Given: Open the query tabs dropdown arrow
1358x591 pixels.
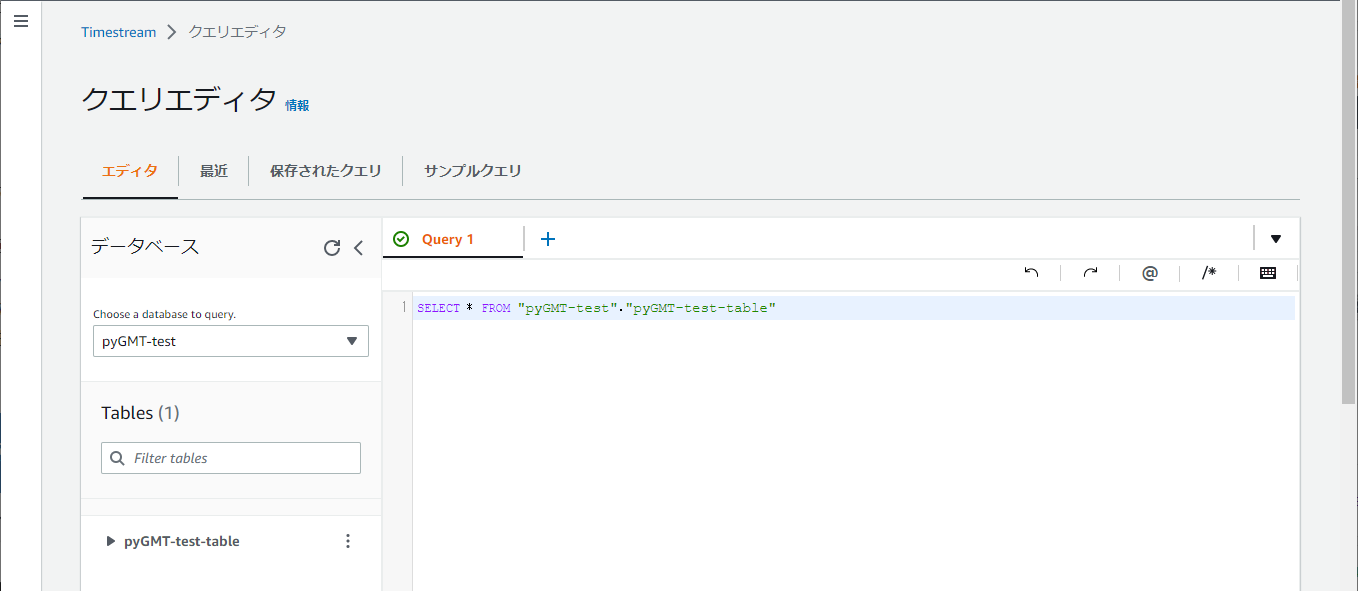Looking at the screenshot, I should 1276,239.
